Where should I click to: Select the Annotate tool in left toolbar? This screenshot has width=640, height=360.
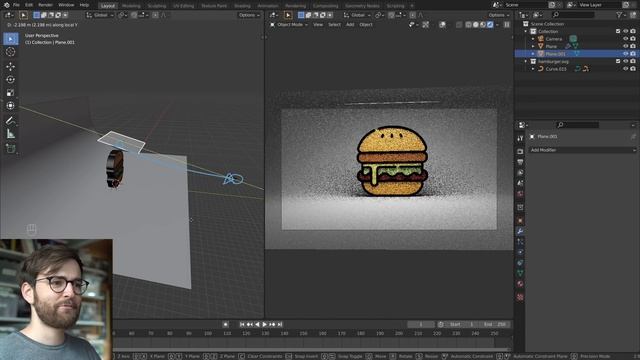tap(11, 120)
